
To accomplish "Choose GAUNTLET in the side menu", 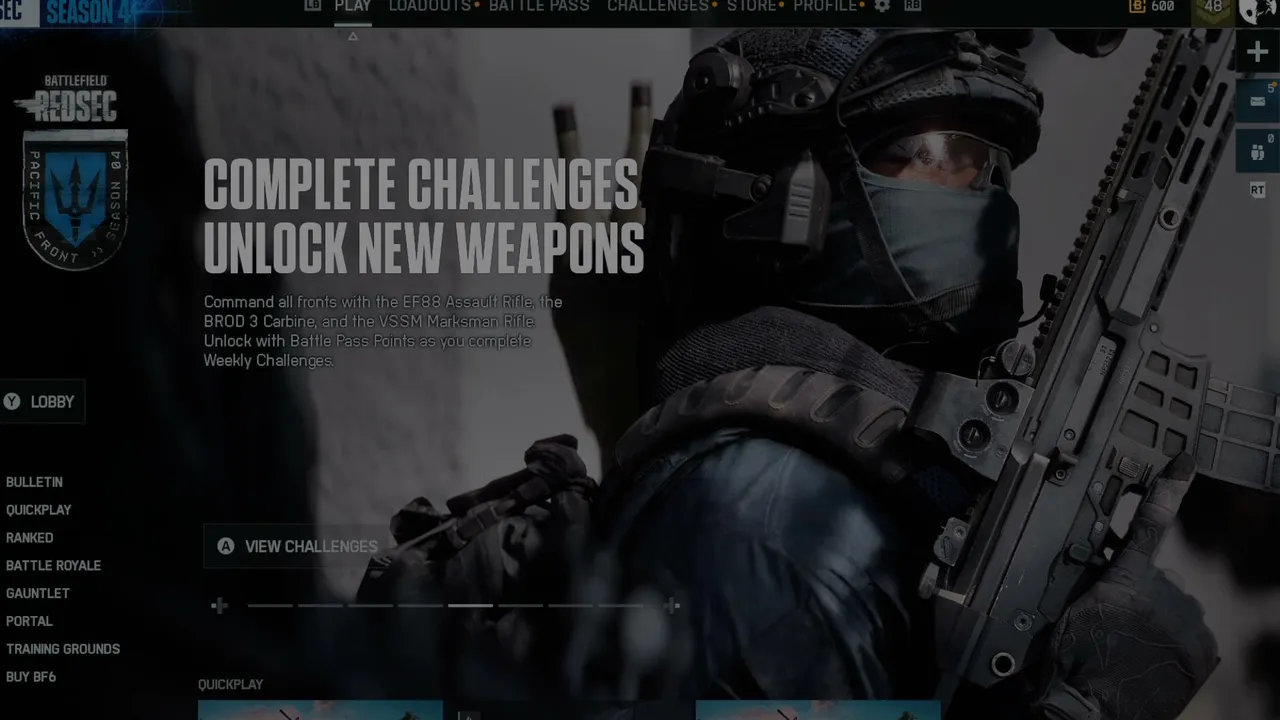I will [38, 593].
